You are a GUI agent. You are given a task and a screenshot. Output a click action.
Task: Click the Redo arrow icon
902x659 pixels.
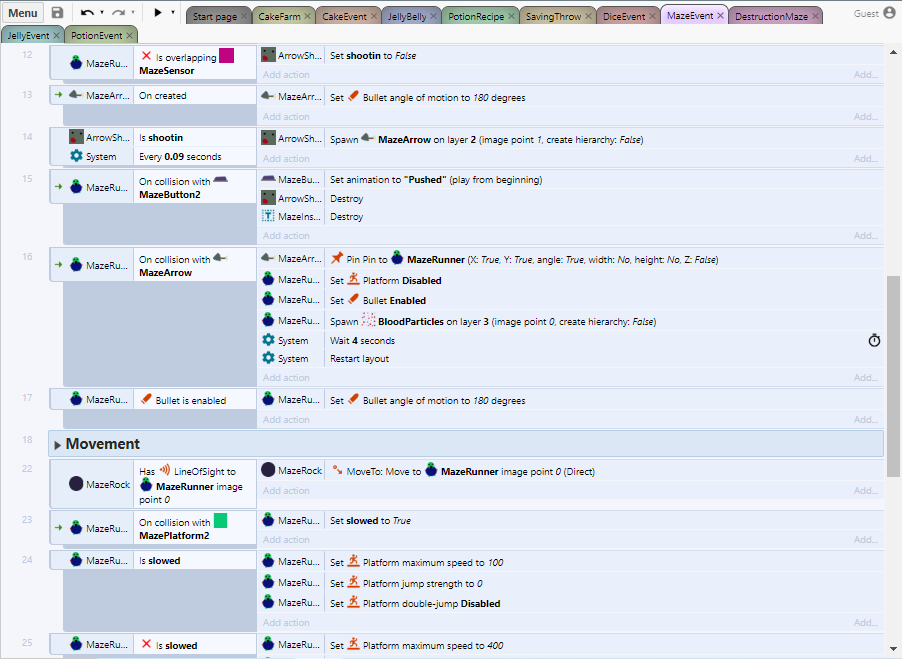118,13
